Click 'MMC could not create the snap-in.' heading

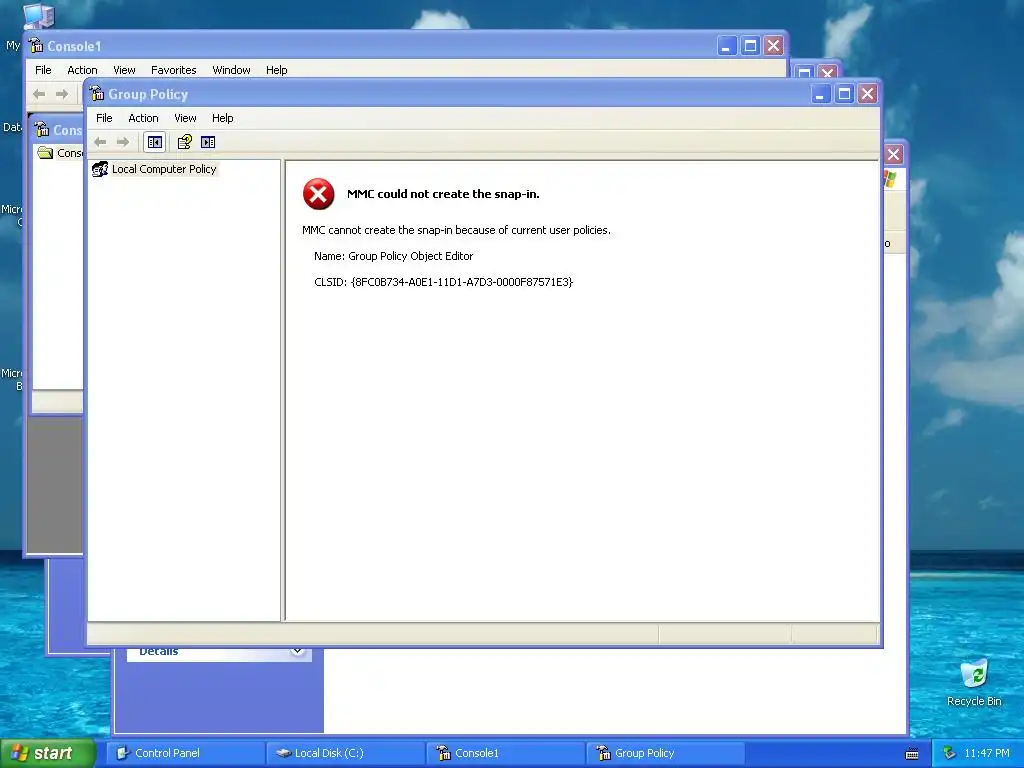click(443, 194)
